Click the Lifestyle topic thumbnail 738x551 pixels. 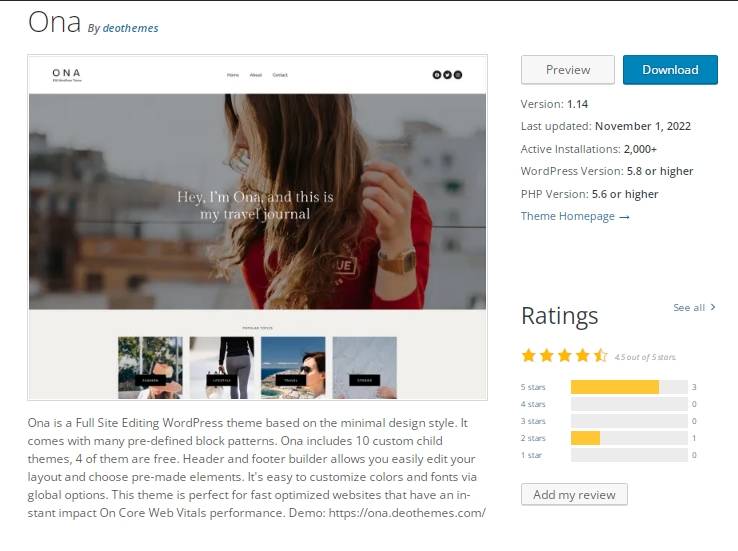pos(222,367)
